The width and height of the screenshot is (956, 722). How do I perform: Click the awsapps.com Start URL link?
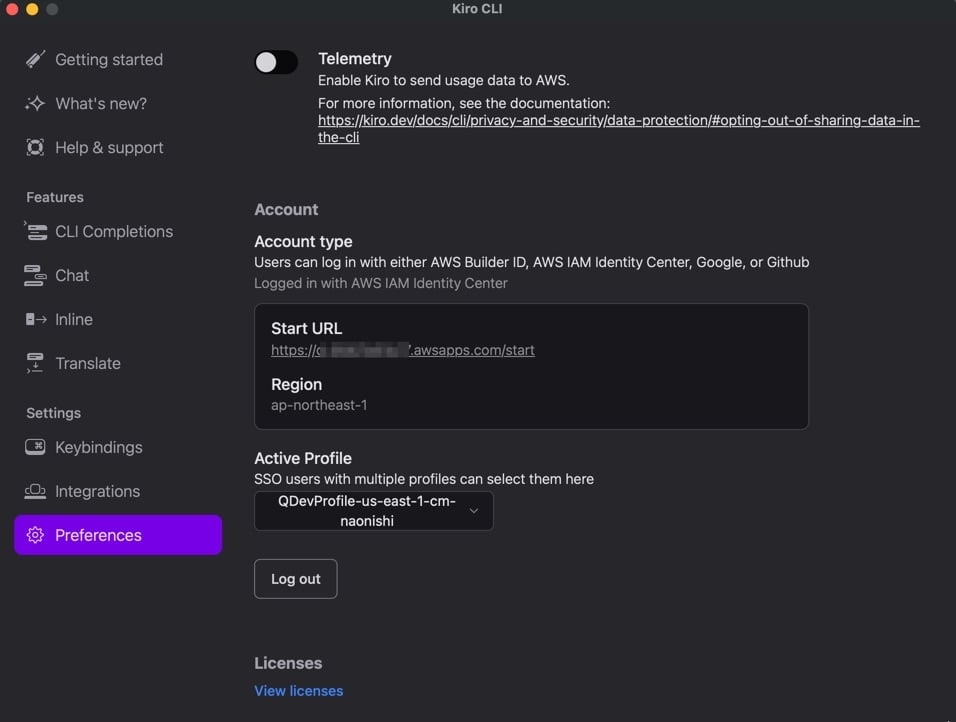click(402, 350)
